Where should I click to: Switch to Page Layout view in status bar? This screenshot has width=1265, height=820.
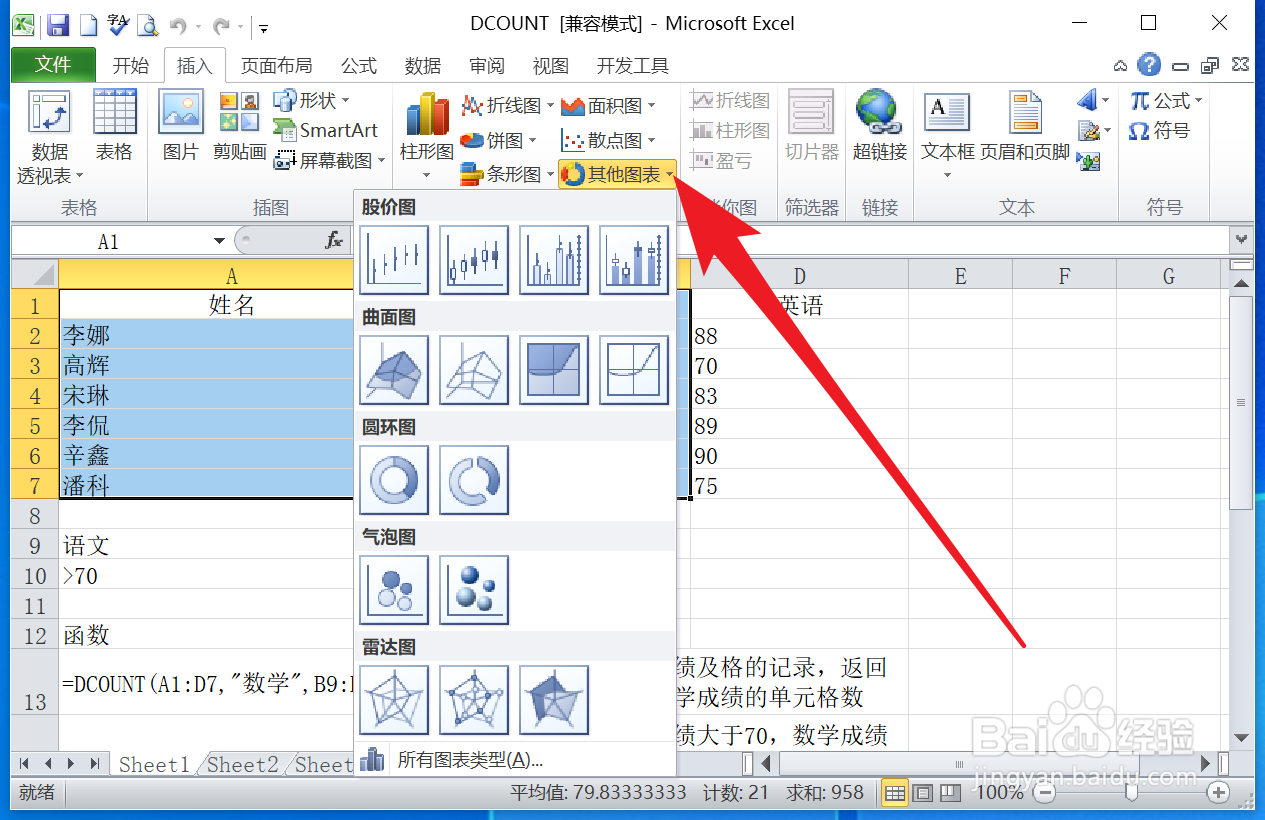coord(922,793)
